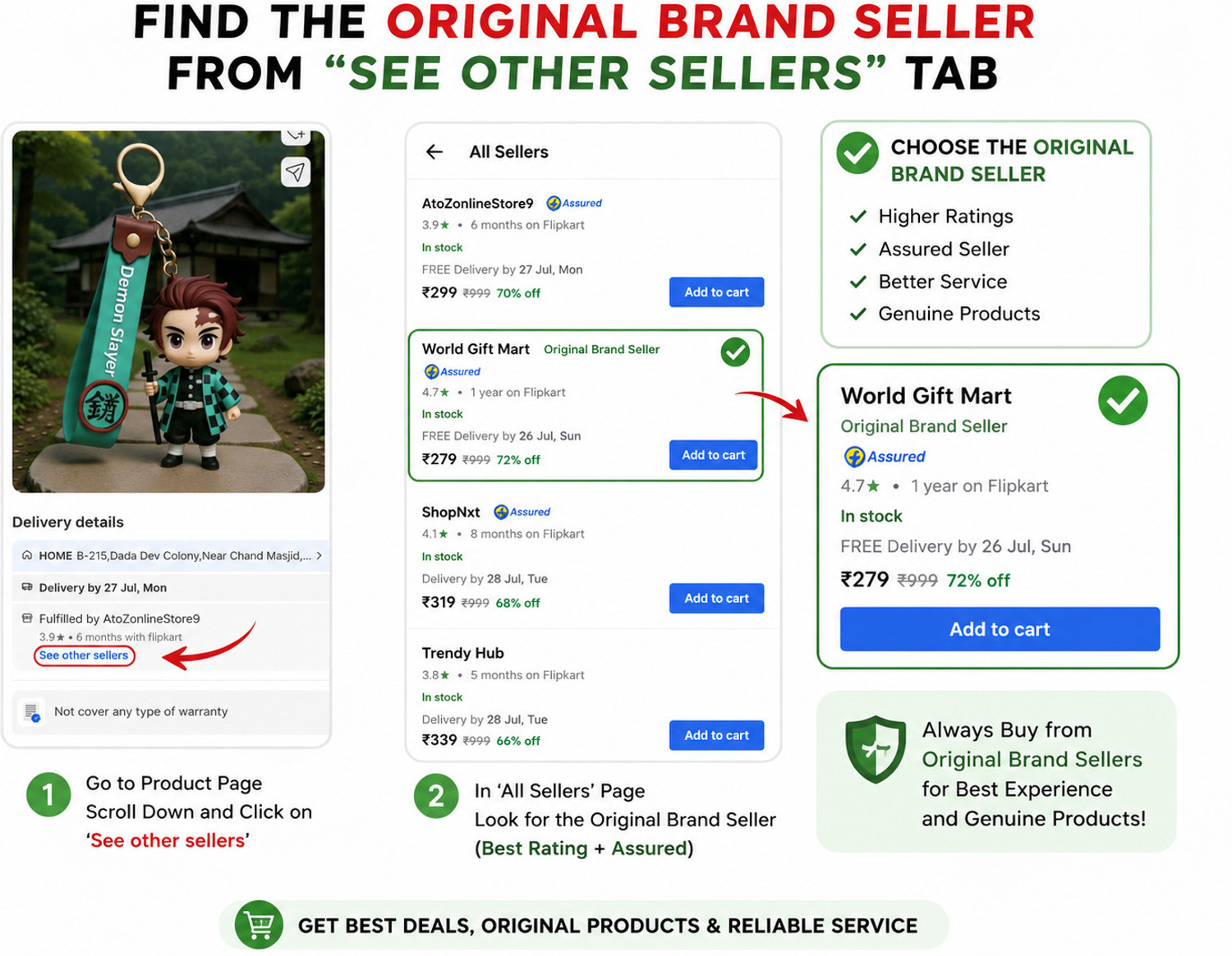Click the green step 1 number badge
The width and height of the screenshot is (1232, 956).
click(x=48, y=795)
